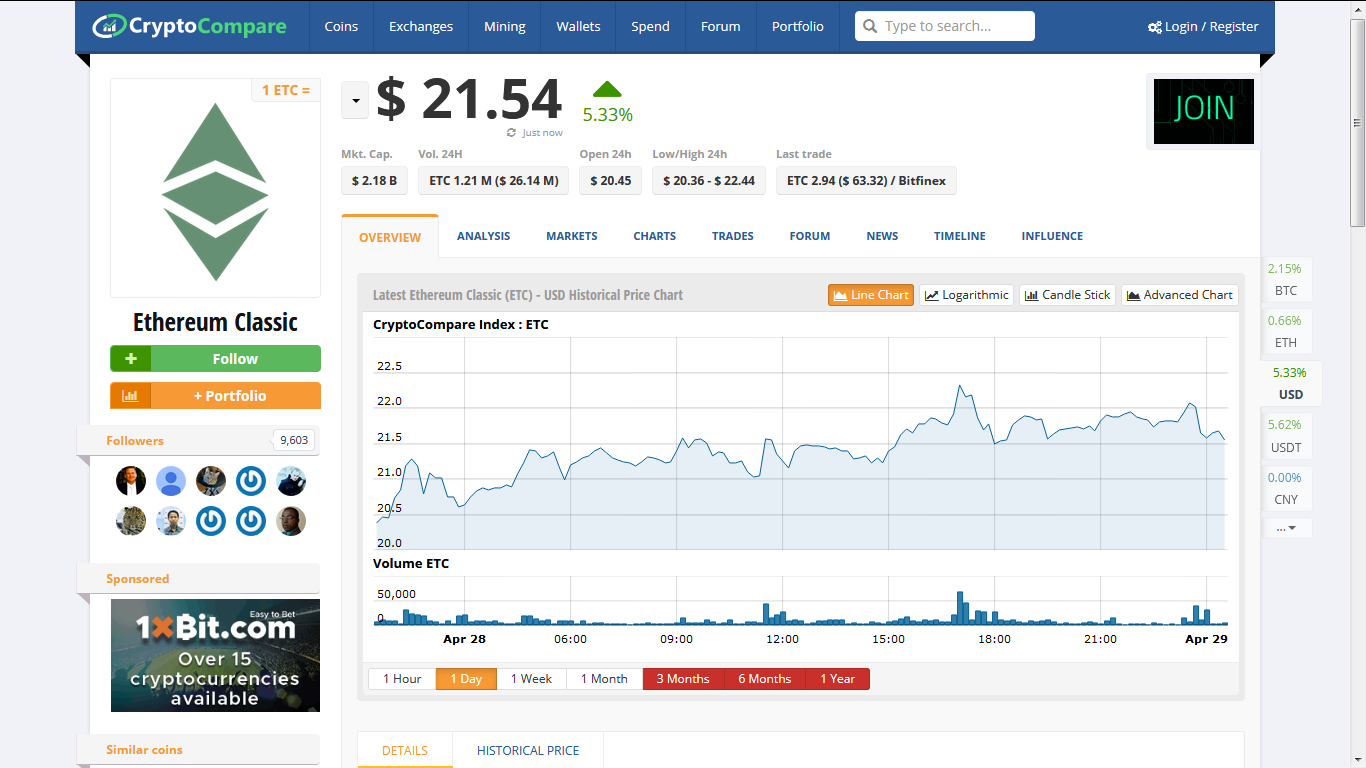Screen dimensions: 1366x768
Task: Click the bar chart icon on Portfolio button
Action: 130,396
